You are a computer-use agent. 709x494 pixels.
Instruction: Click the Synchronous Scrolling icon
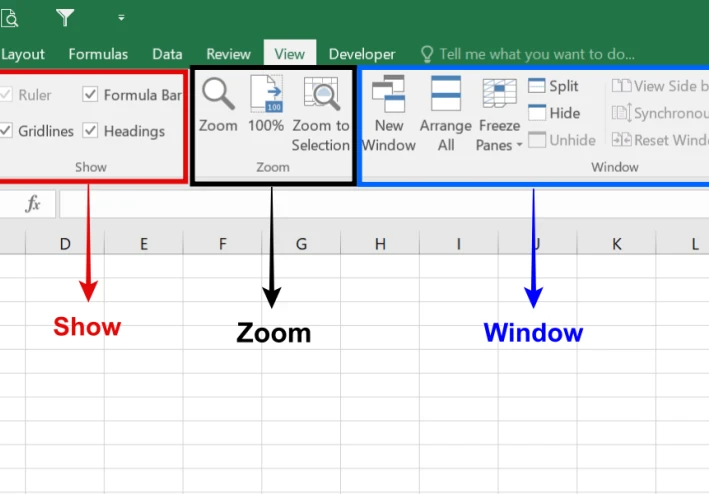(x=621, y=113)
